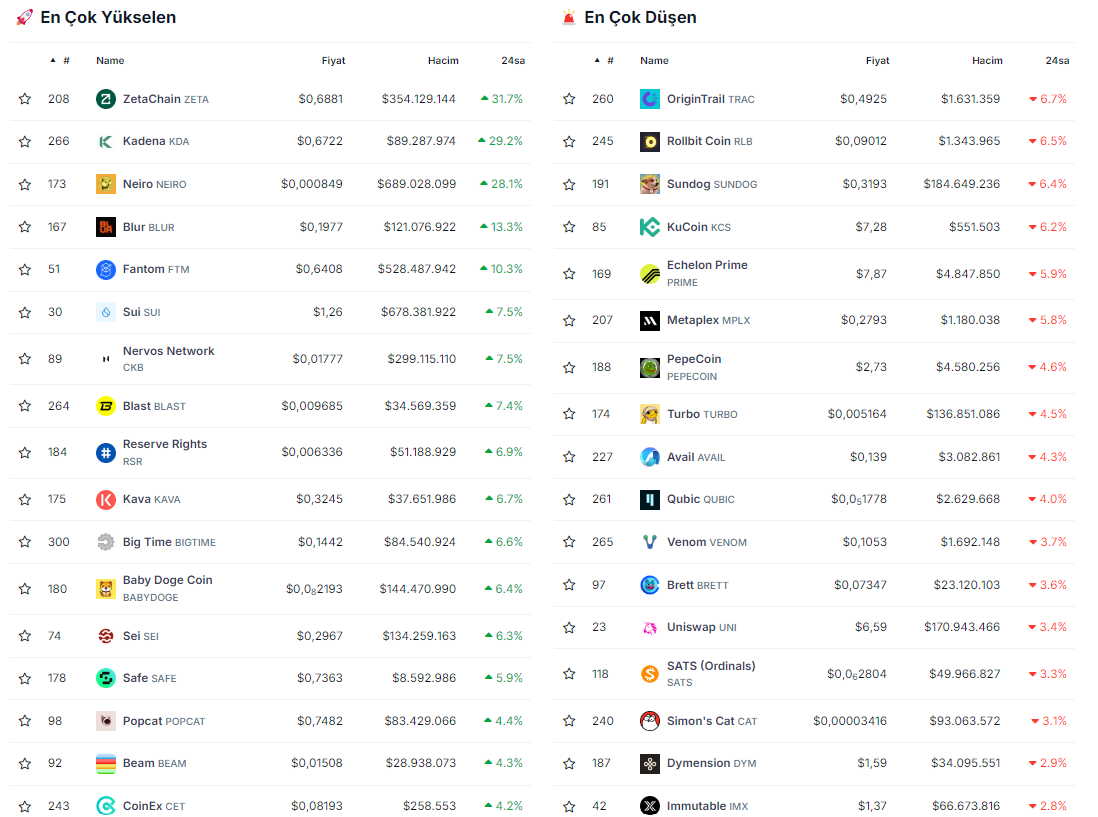Sort gainers table by Name column
The width and height of the screenshot is (1098, 817).
point(110,61)
